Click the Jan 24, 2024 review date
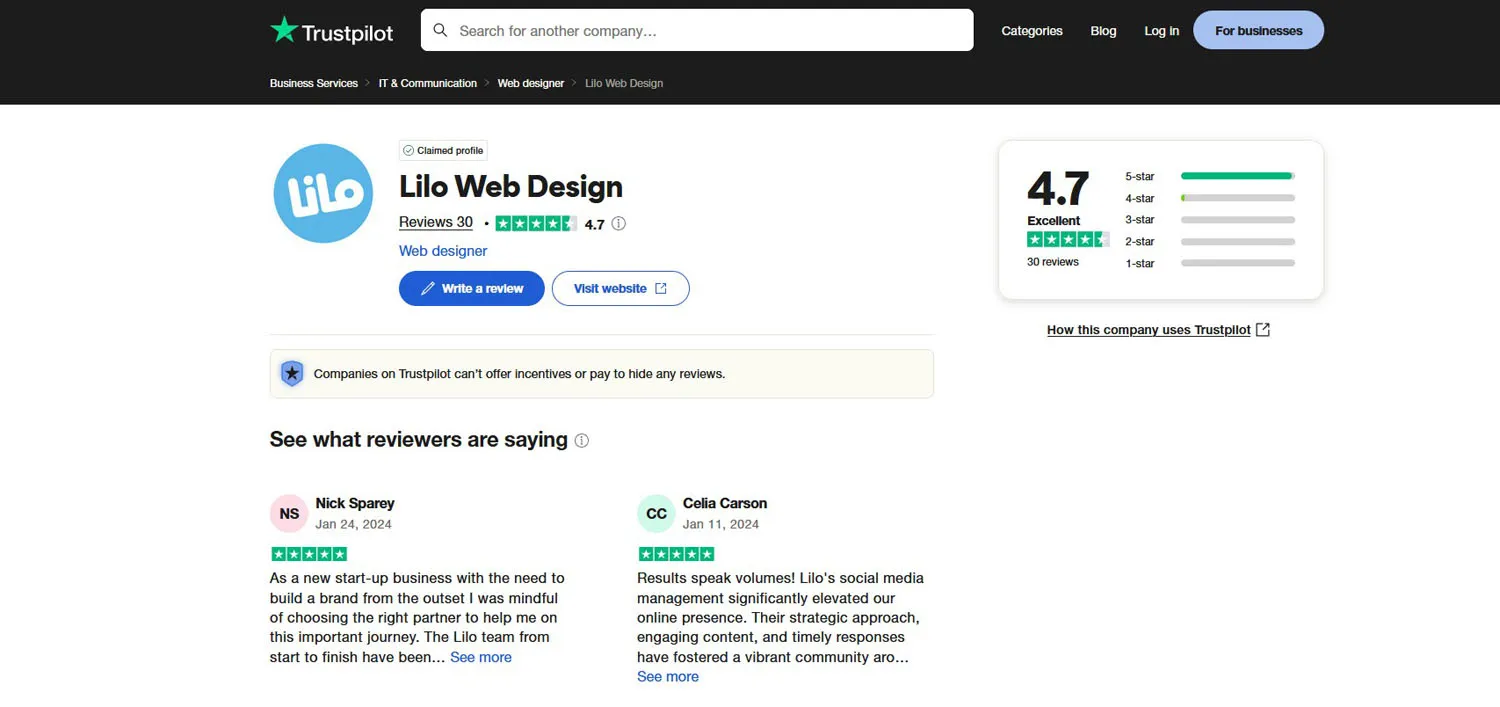Screen dimensions: 1500x707 354,524
